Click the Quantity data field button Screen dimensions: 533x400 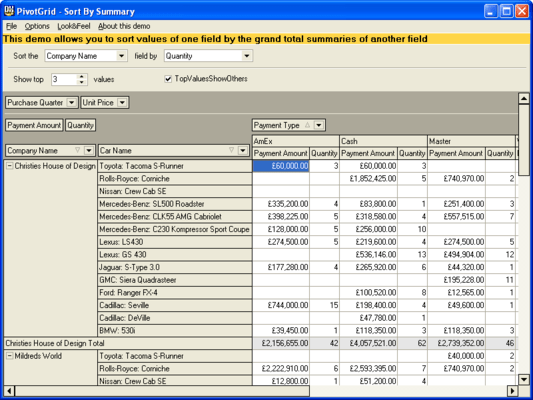(80, 125)
